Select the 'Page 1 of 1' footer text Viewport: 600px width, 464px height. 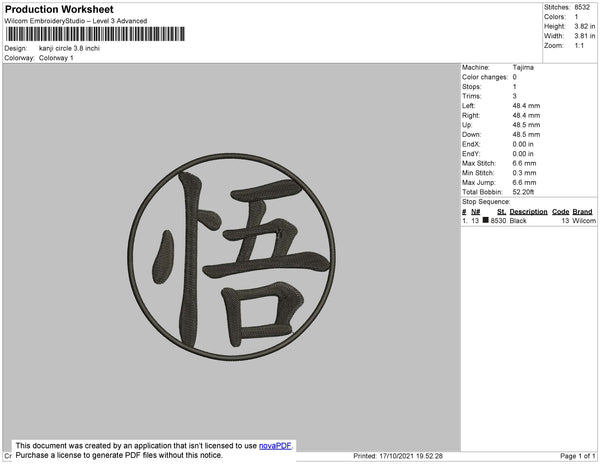click(x=578, y=456)
